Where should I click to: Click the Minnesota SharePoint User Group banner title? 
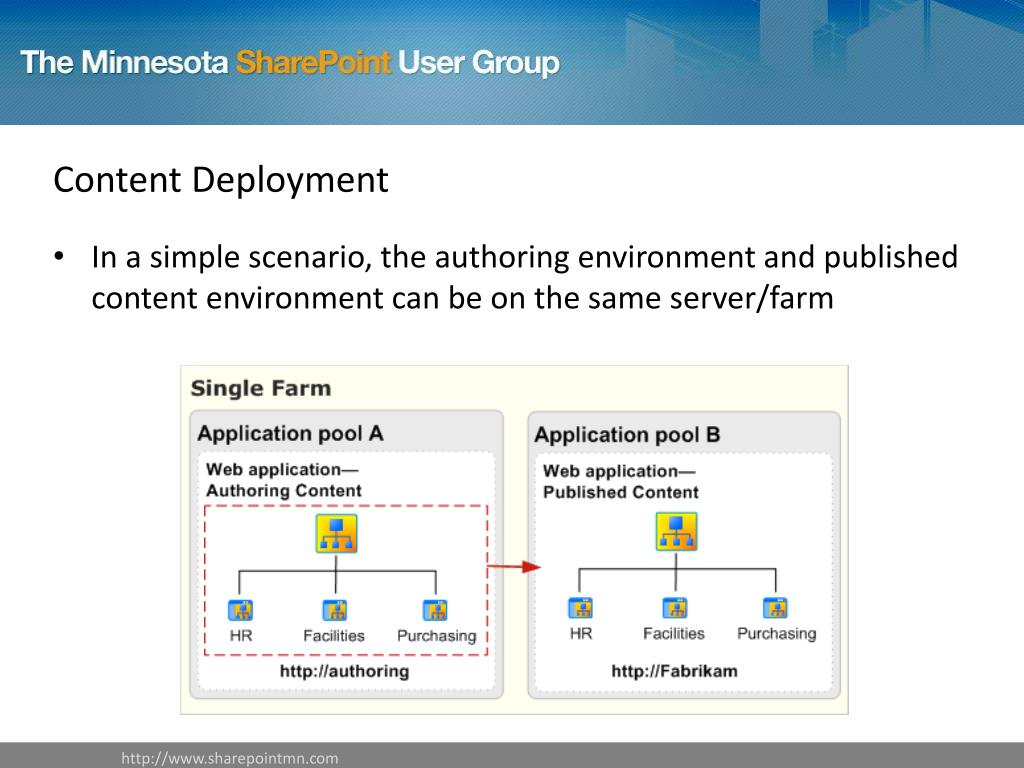click(290, 63)
